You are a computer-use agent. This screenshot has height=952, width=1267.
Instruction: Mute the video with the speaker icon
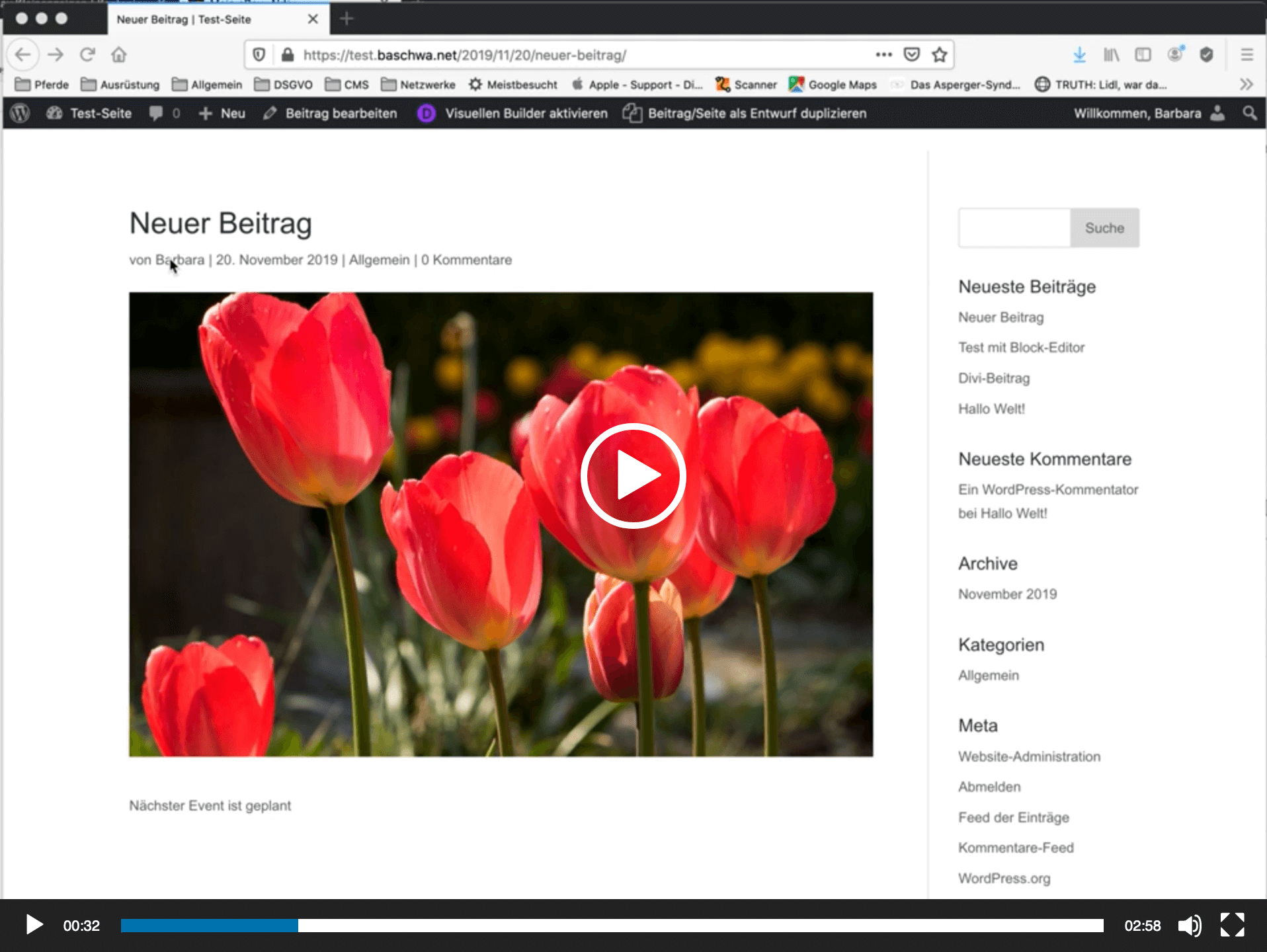coord(1189,926)
